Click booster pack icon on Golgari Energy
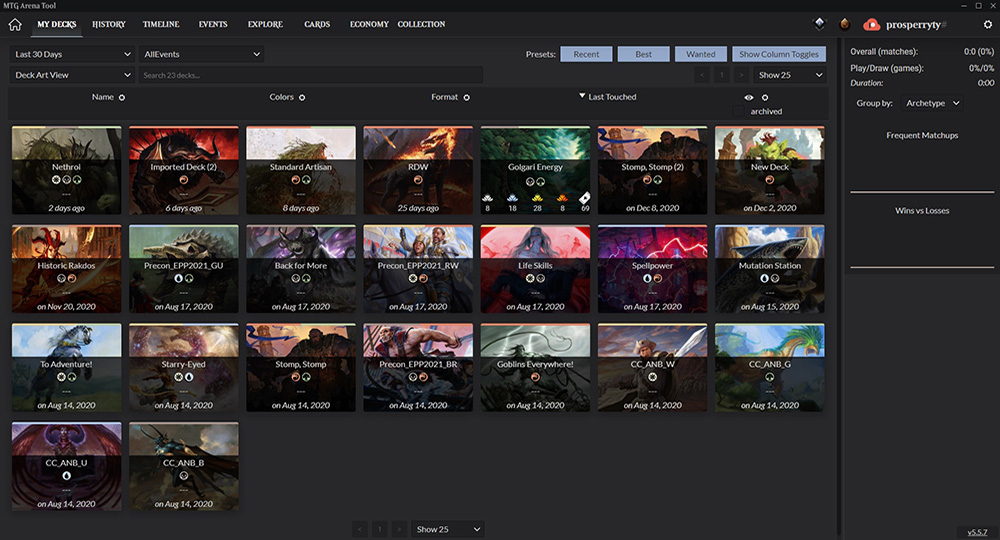Image resolution: width=1000 pixels, height=540 pixels. tap(585, 198)
